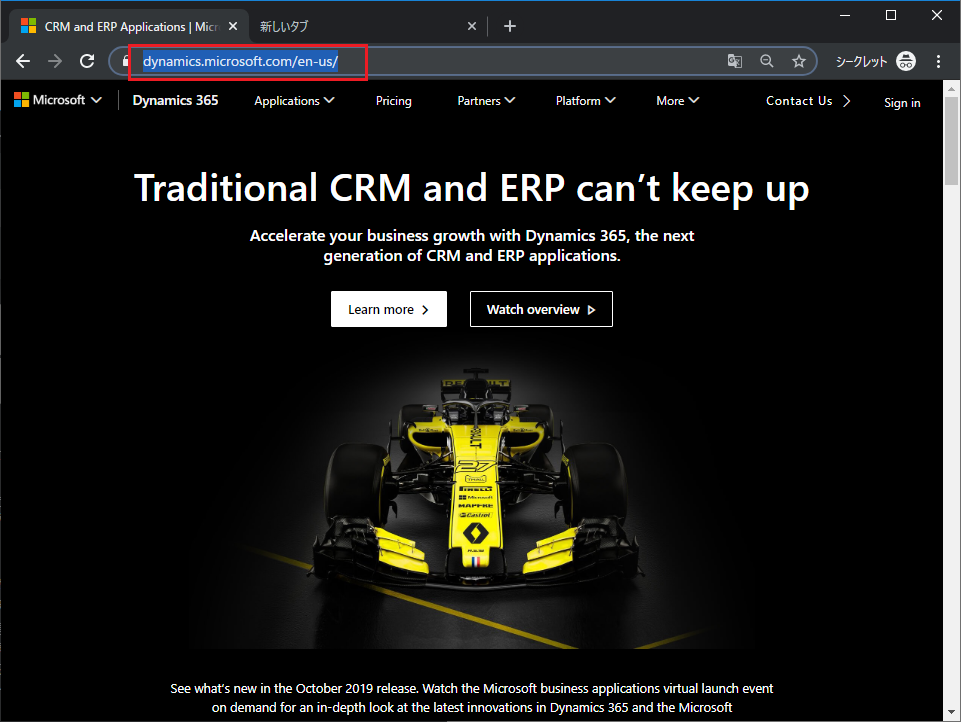Open the translate page icon
The image size is (961, 722).
(x=734, y=61)
